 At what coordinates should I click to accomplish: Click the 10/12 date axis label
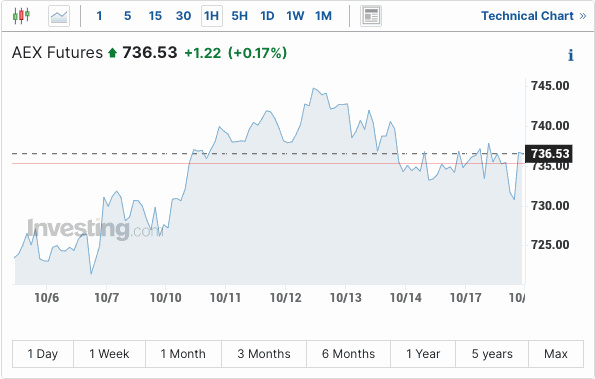(x=285, y=297)
